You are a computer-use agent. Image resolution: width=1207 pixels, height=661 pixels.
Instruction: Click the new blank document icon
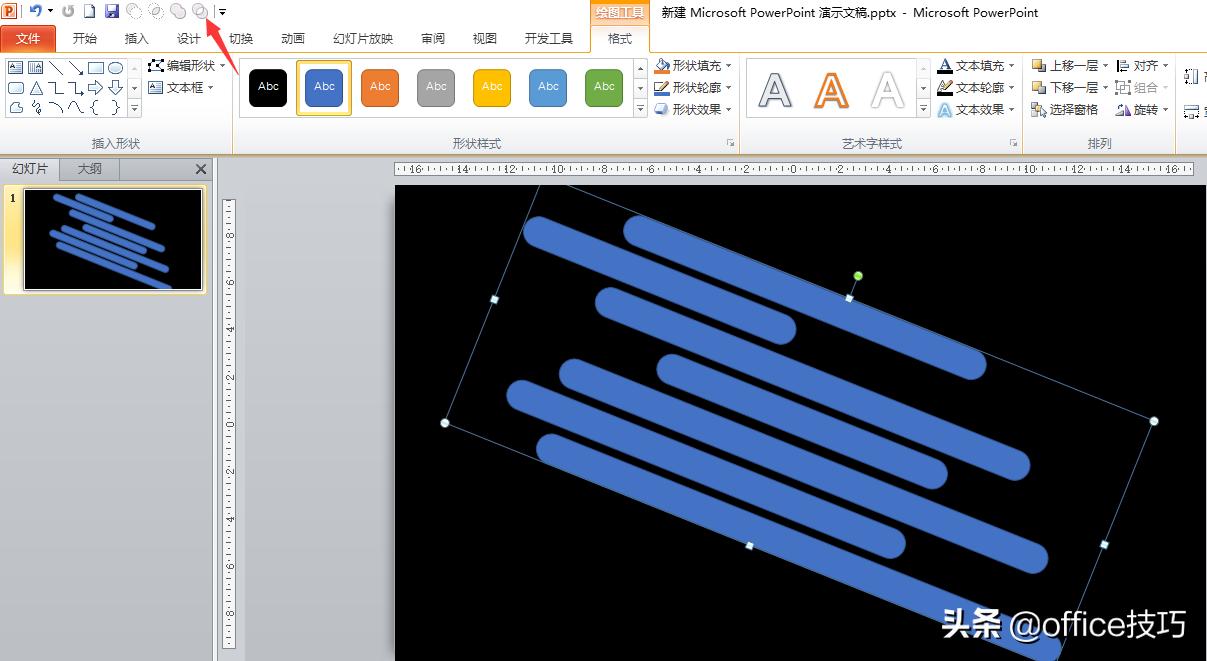click(90, 11)
